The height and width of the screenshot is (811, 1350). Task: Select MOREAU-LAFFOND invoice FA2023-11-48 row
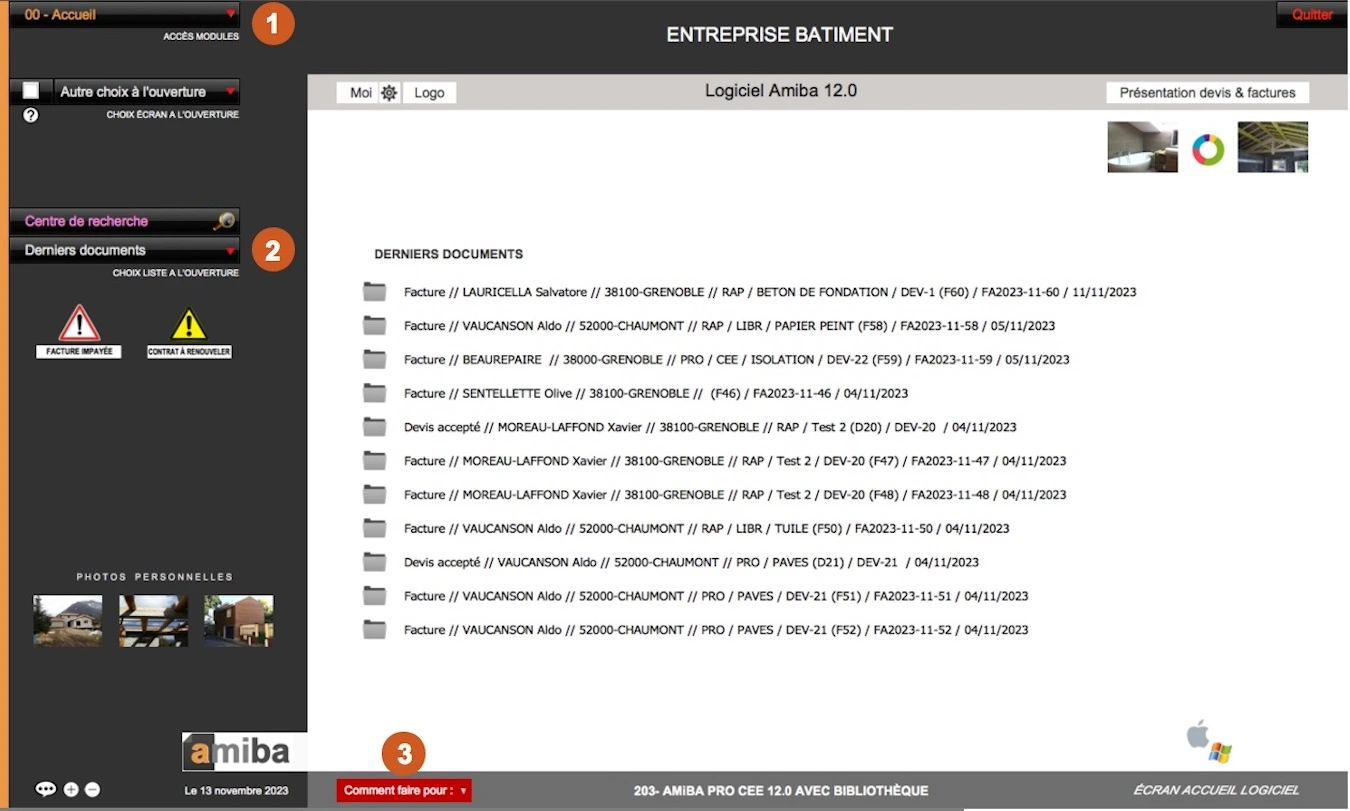pos(735,495)
